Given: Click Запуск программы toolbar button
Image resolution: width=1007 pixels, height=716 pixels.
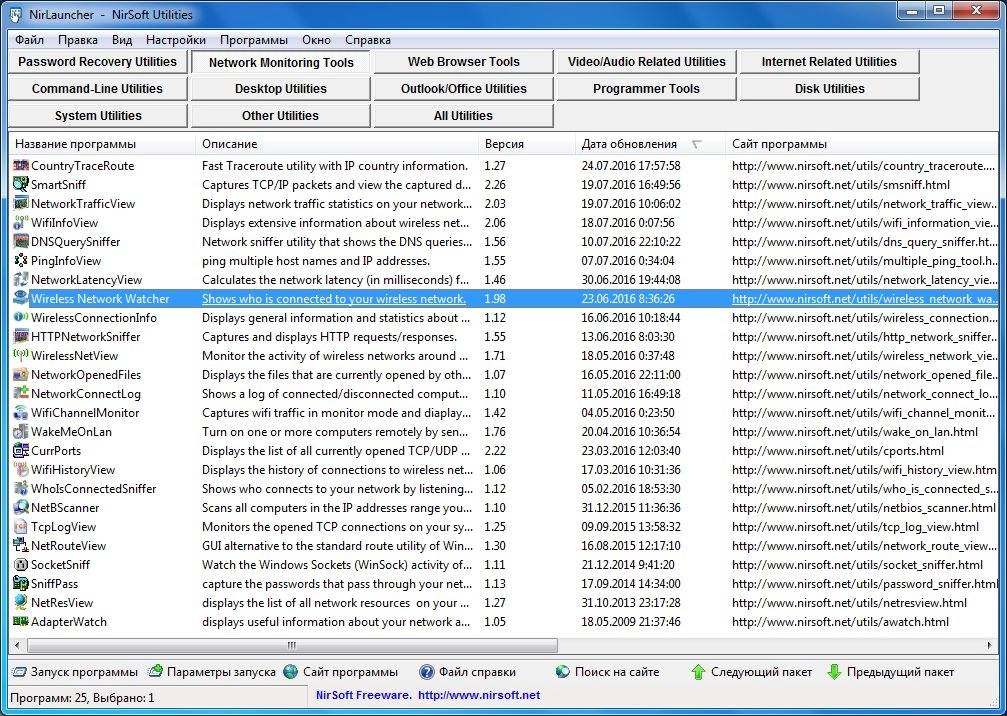Looking at the screenshot, I should click(x=76, y=672).
